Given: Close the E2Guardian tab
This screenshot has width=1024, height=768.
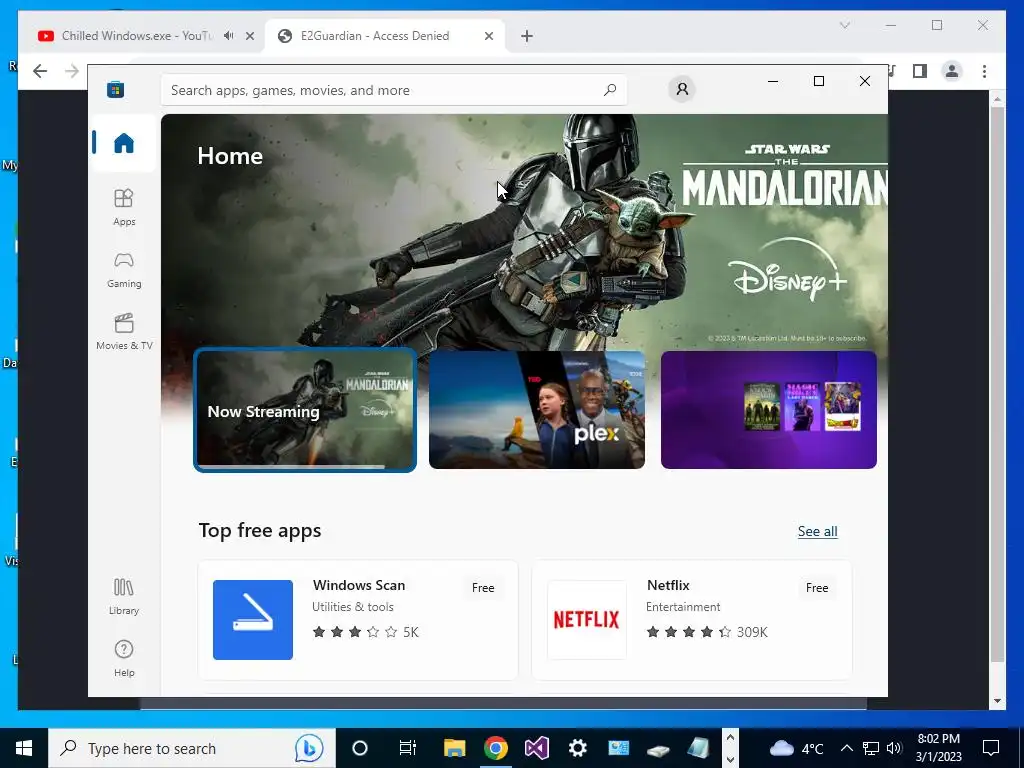Looking at the screenshot, I should [x=488, y=36].
